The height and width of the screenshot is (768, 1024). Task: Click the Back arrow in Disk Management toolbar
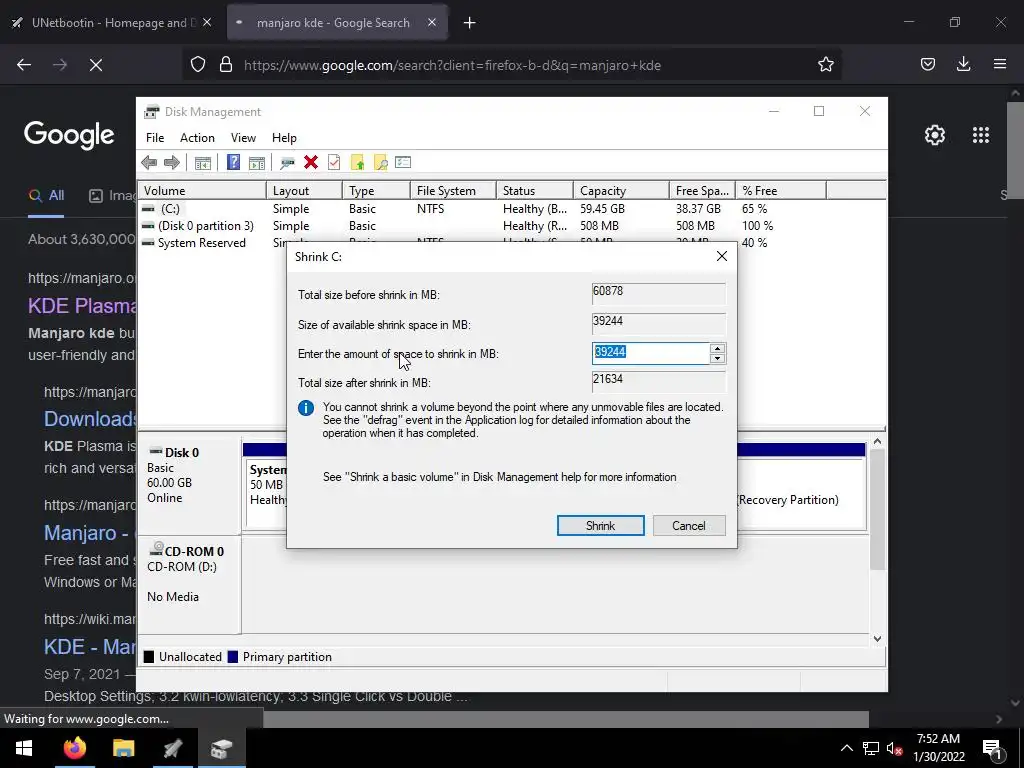tap(149, 163)
